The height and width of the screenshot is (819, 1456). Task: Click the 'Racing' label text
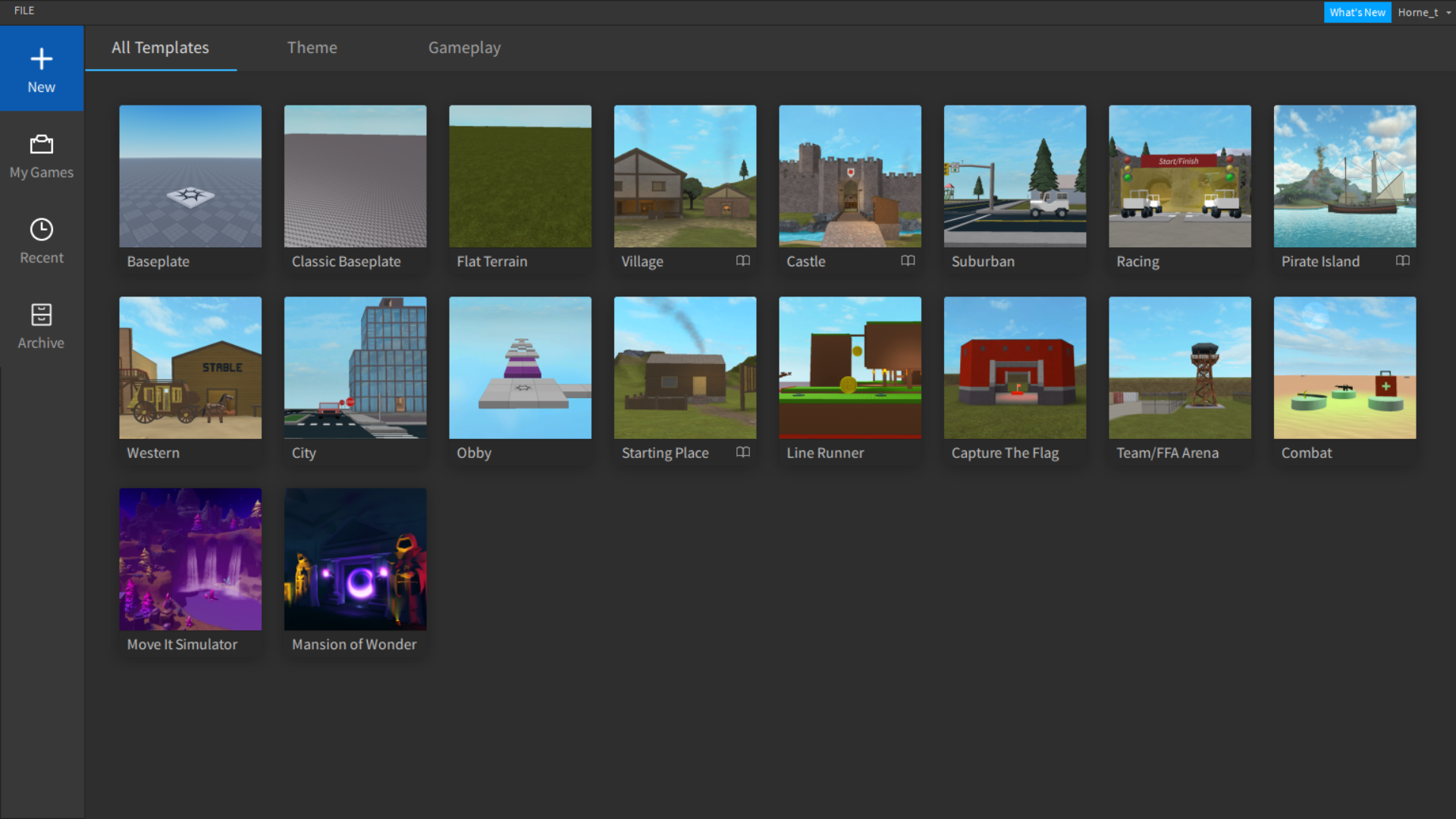(1137, 262)
